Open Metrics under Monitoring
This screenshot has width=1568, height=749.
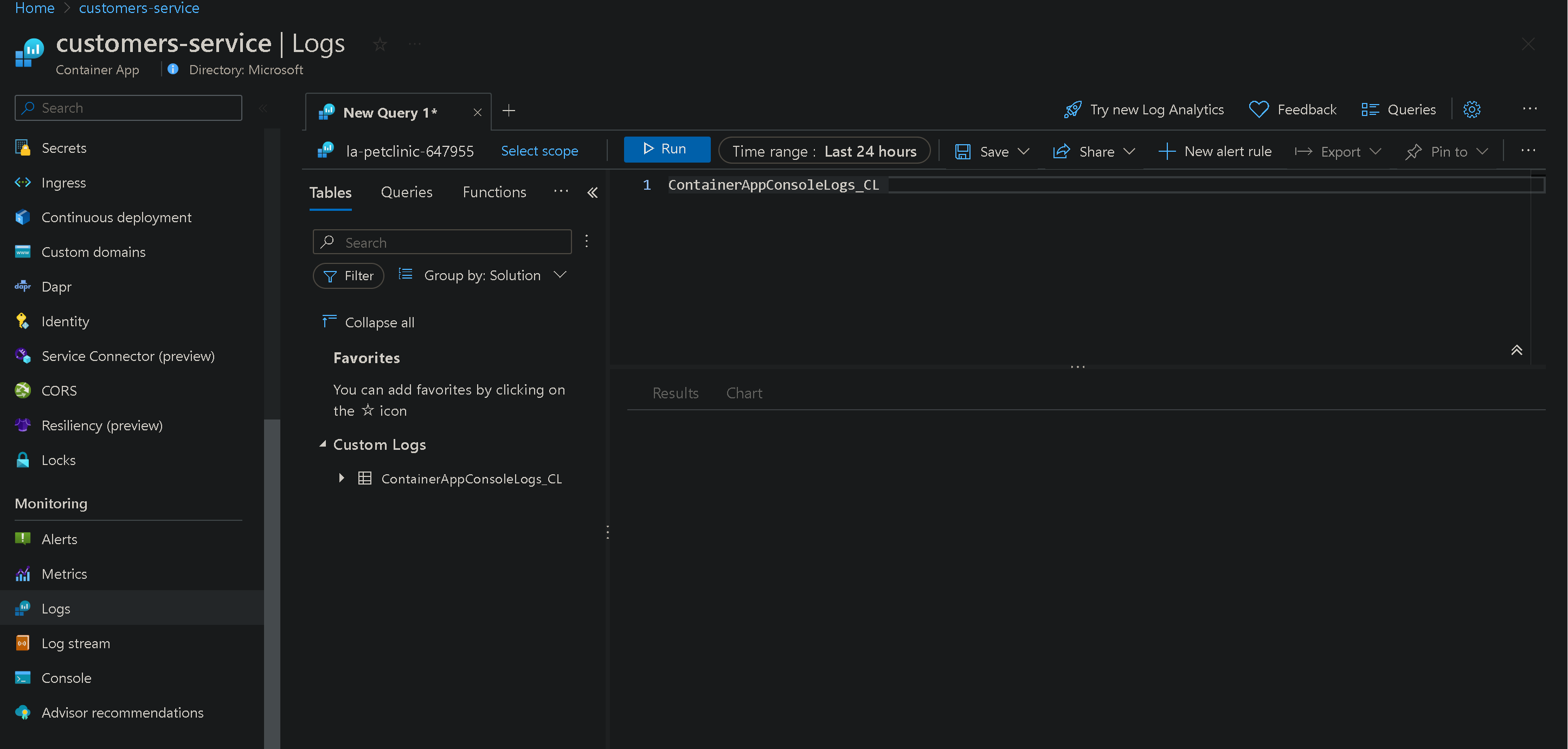tap(64, 574)
